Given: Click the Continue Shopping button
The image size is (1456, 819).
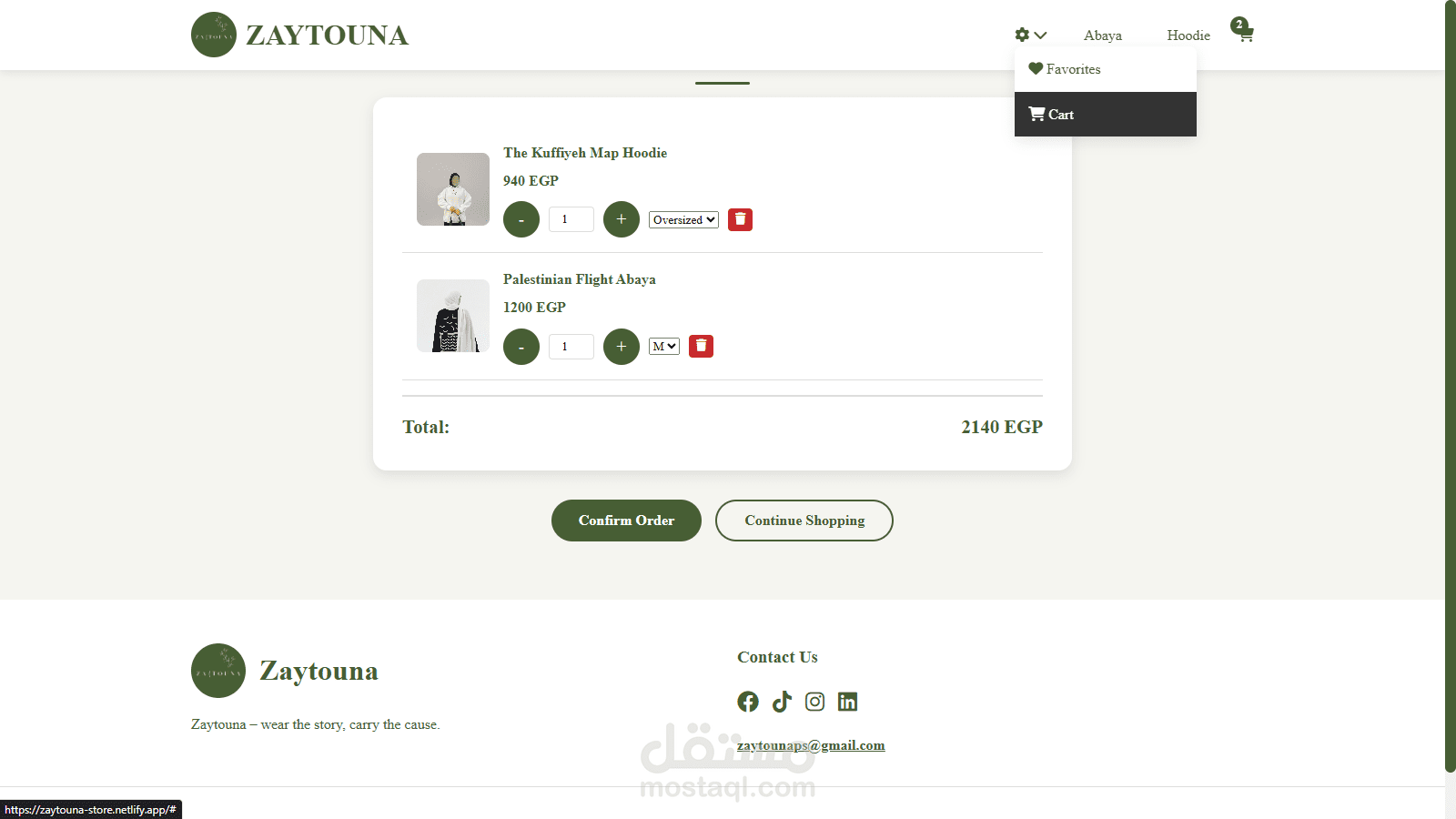Looking at the screenshot, I should point(804,521).
